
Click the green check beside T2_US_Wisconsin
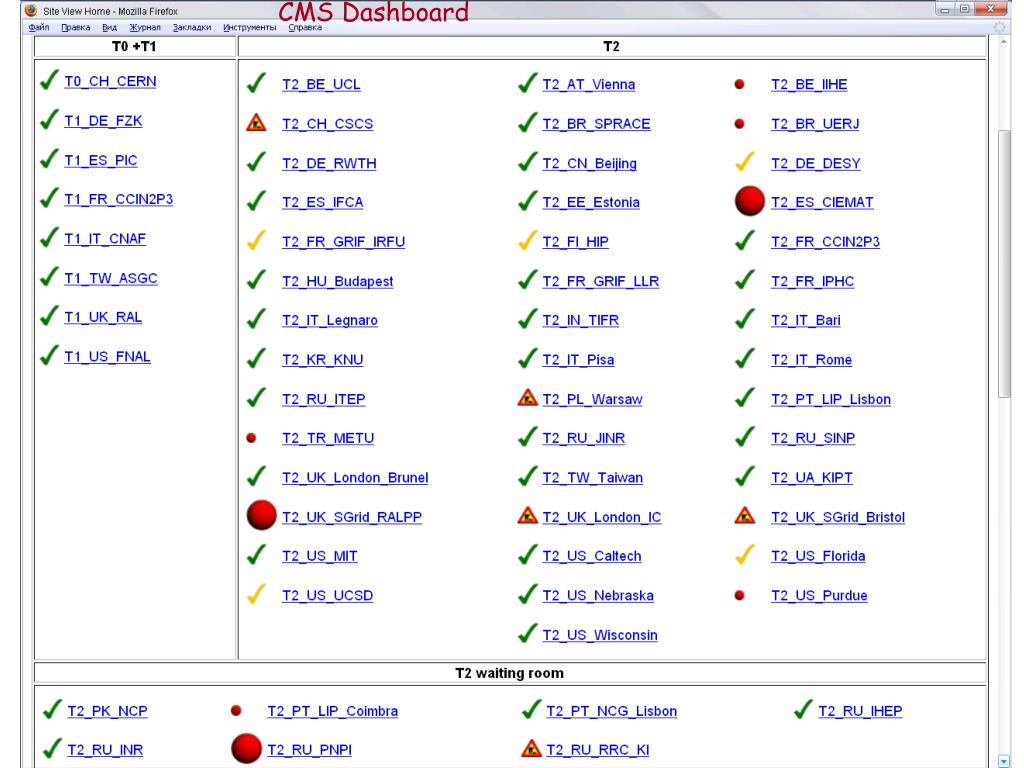click(x=528, y=633)
